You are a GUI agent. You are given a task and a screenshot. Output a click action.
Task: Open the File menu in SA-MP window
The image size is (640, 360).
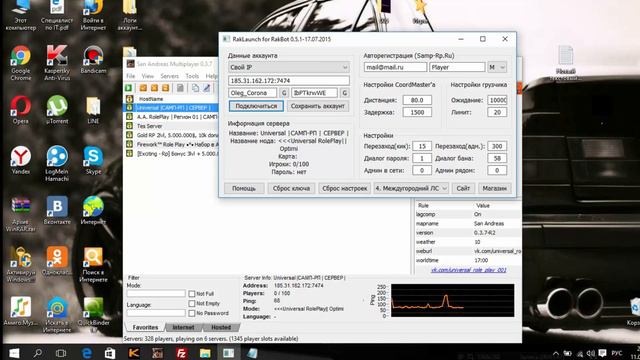pos(130,76)
